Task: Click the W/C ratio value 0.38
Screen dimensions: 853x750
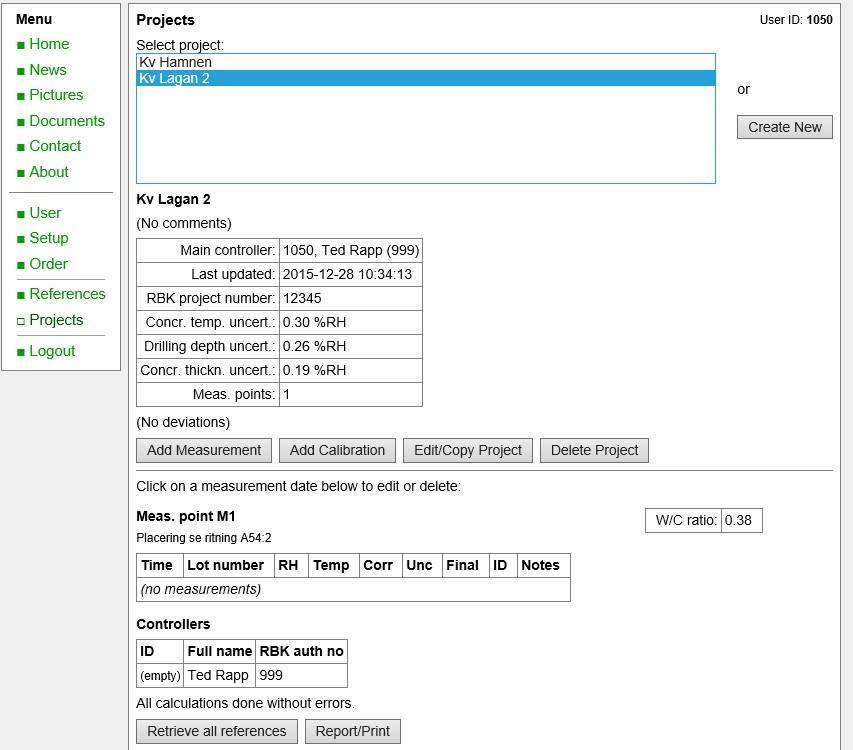Action: click(741, 520)
